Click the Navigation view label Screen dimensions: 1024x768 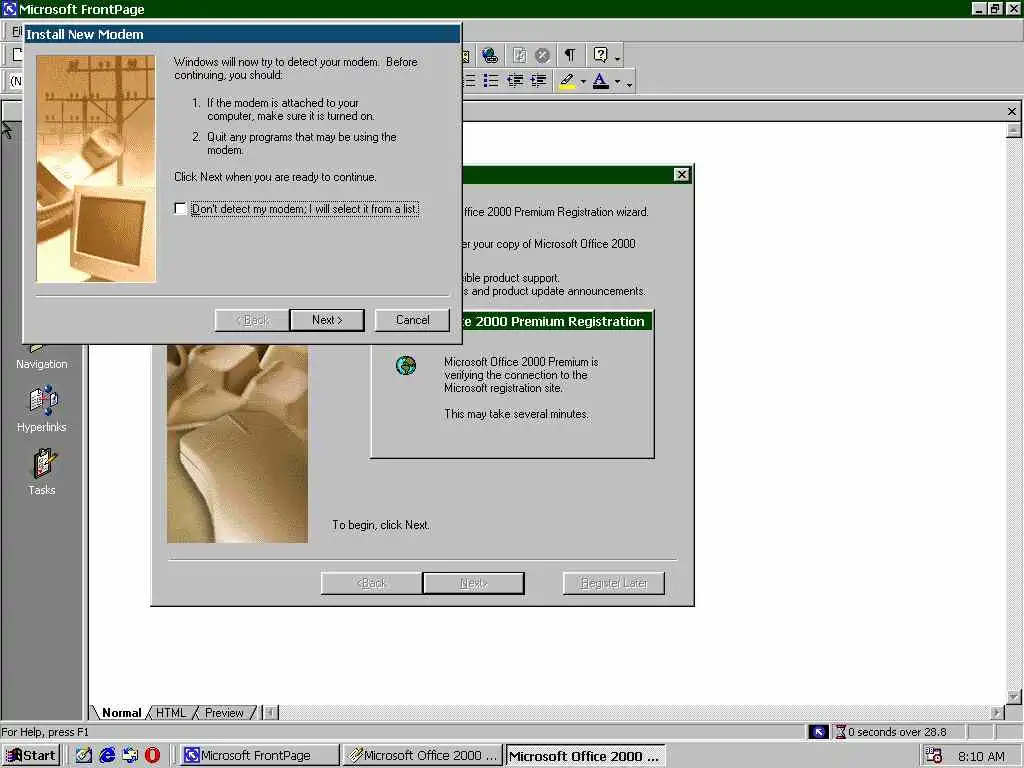click(42, 364)
